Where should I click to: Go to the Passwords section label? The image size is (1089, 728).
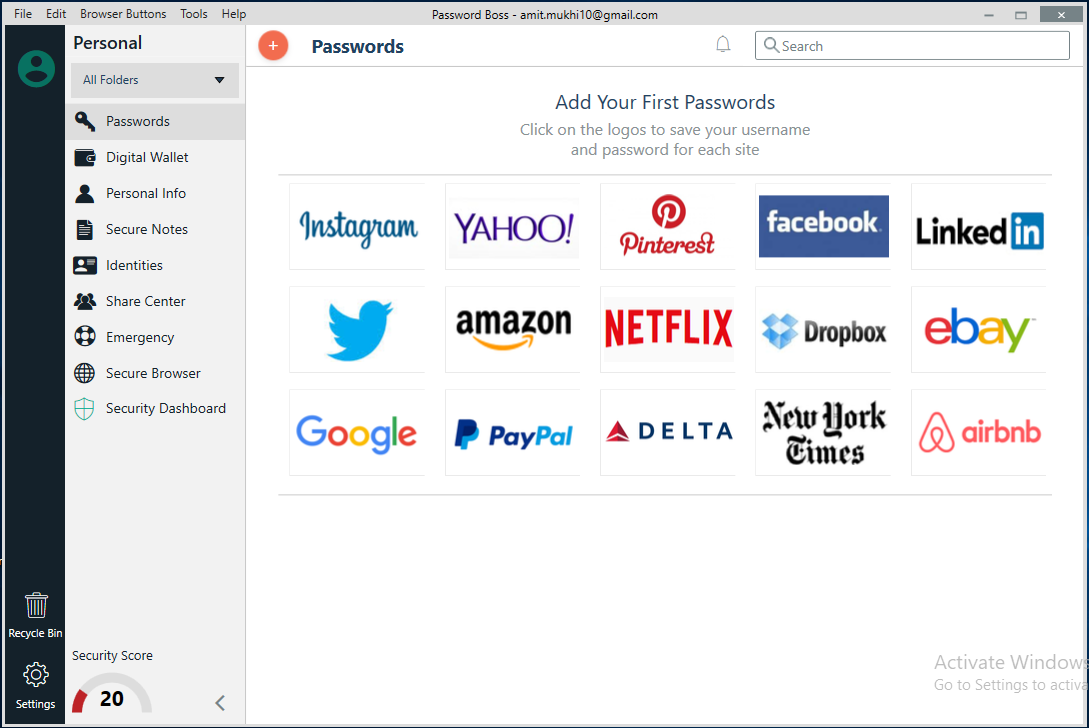(138, 122)
